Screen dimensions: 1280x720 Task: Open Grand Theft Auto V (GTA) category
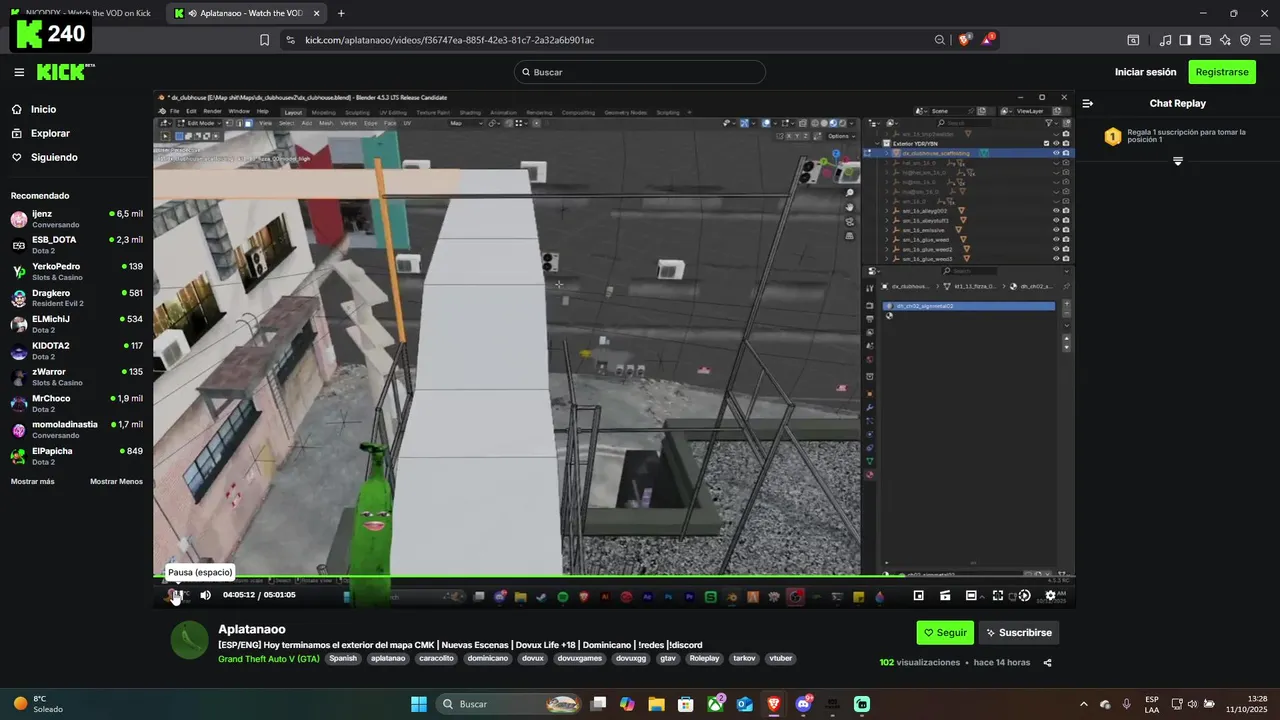click(x=269, y=658)
